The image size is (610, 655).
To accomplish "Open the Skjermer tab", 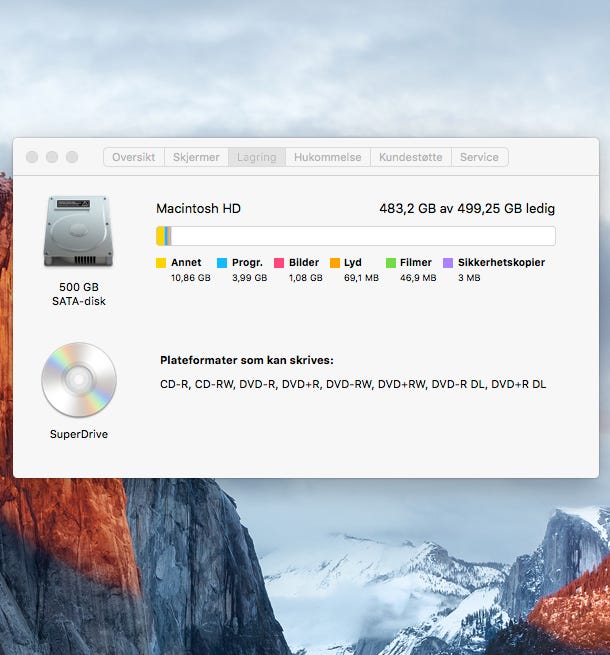I will [x=196, y=157].
